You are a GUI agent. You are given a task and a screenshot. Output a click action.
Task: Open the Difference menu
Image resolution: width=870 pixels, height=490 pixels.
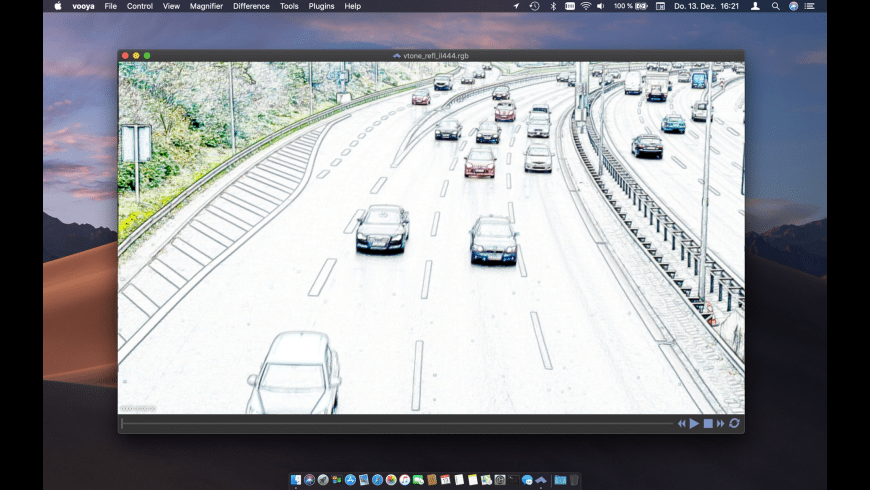pyautogui.click(x=251, y=6)
